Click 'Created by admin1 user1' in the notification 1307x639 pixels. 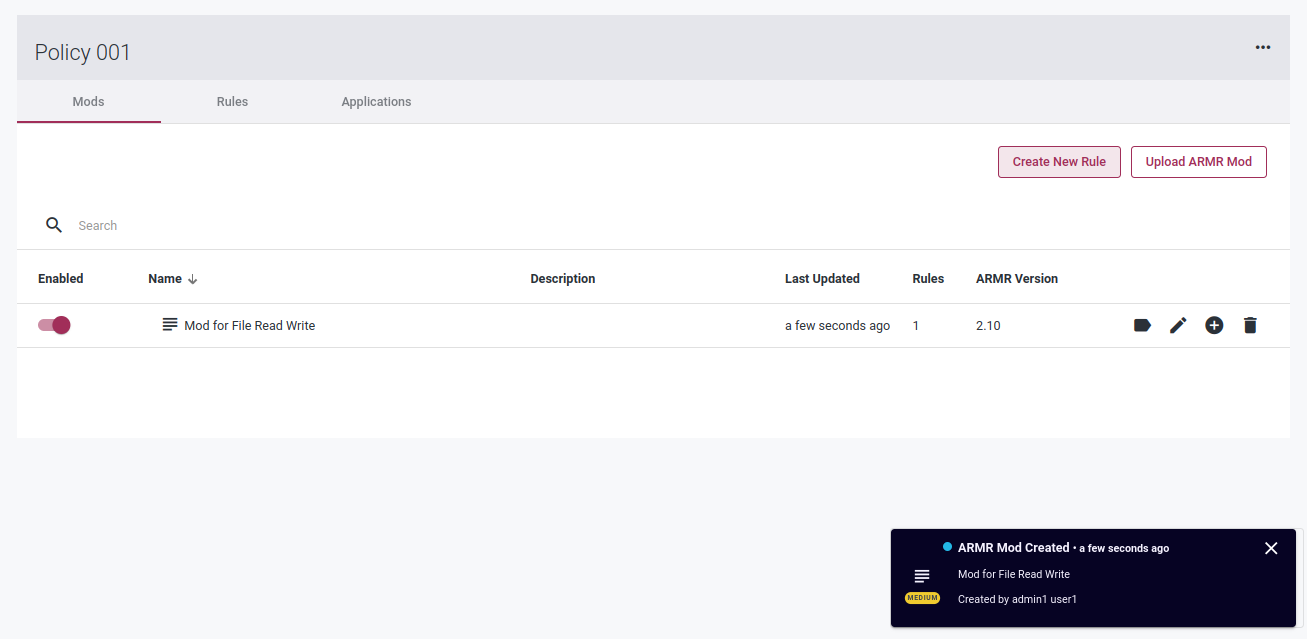tap(1017, 599)
